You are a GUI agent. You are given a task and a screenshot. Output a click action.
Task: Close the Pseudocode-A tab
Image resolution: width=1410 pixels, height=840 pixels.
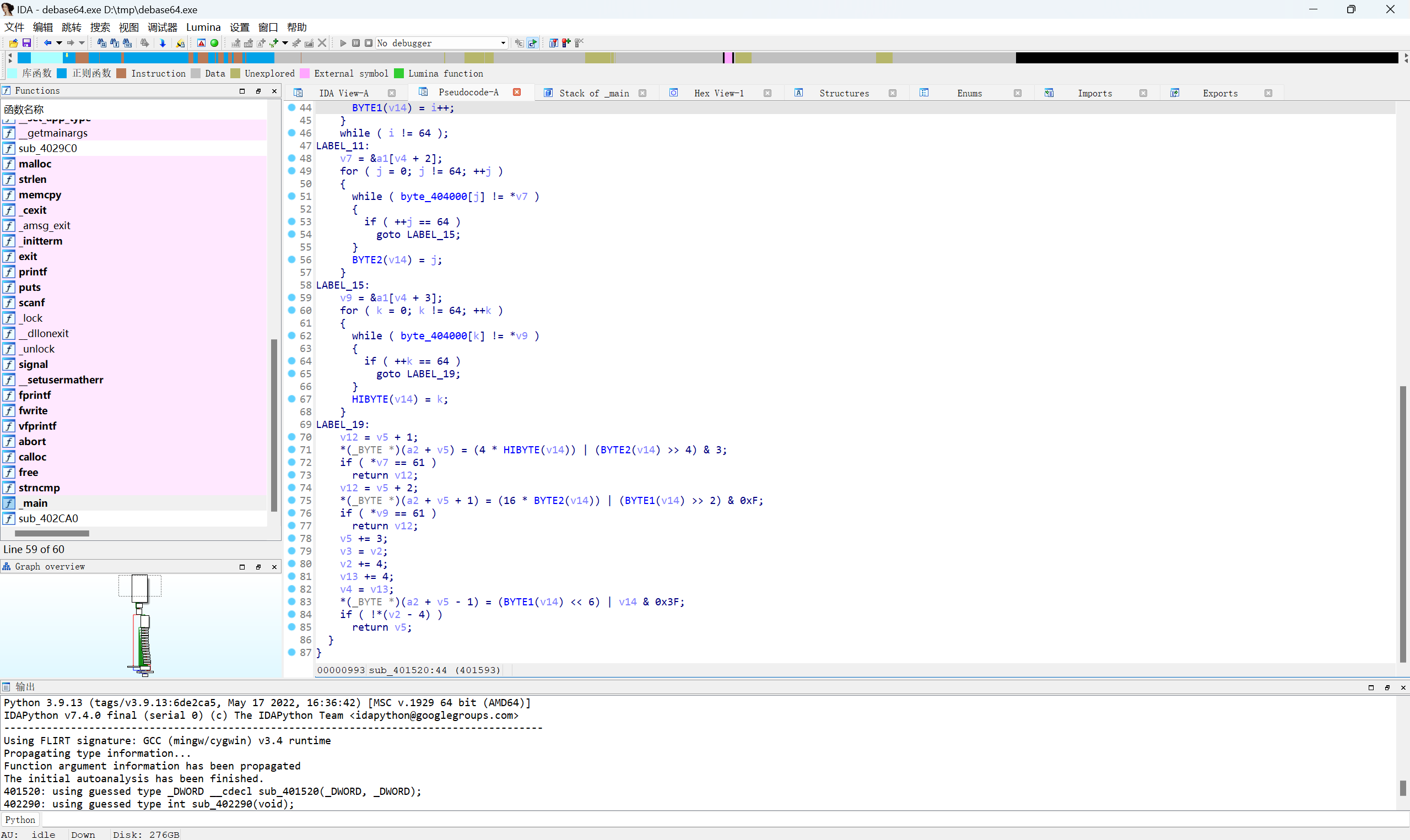coord(517,93)
